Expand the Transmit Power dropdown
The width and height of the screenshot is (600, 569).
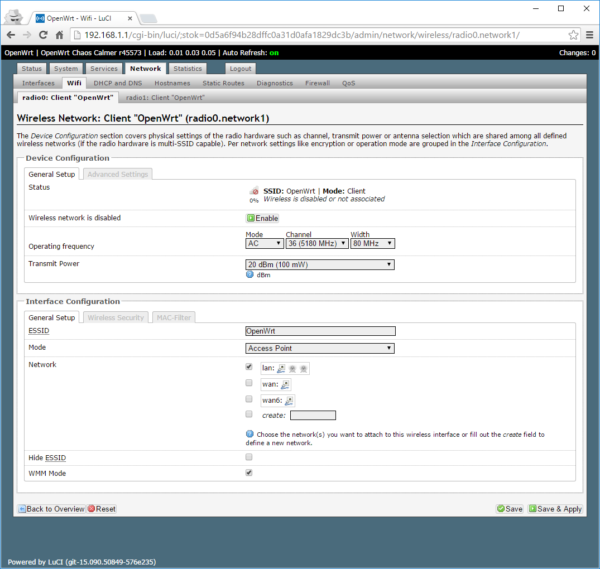(x=319, y=264)
